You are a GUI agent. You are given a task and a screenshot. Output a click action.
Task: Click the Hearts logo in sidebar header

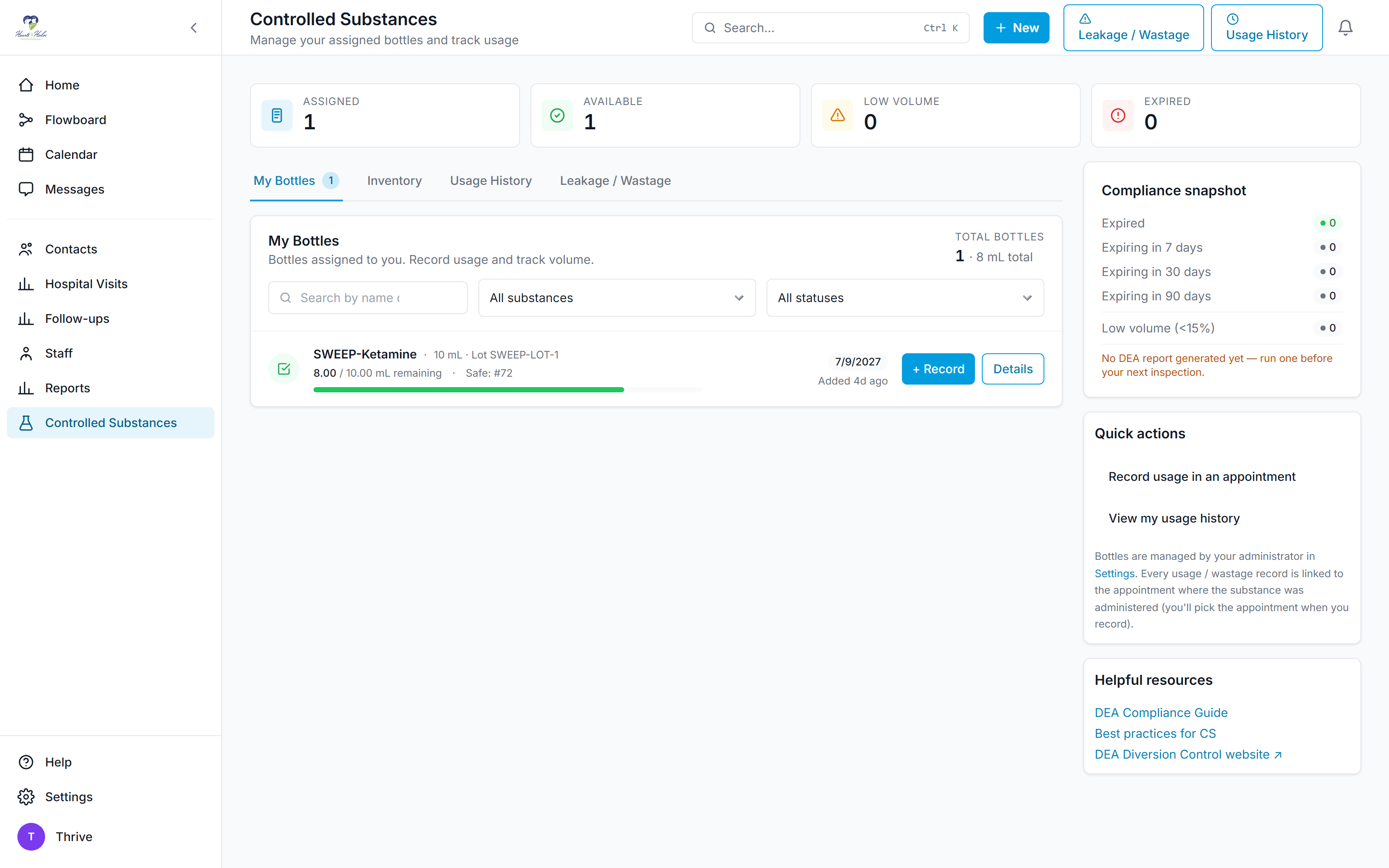31,27
